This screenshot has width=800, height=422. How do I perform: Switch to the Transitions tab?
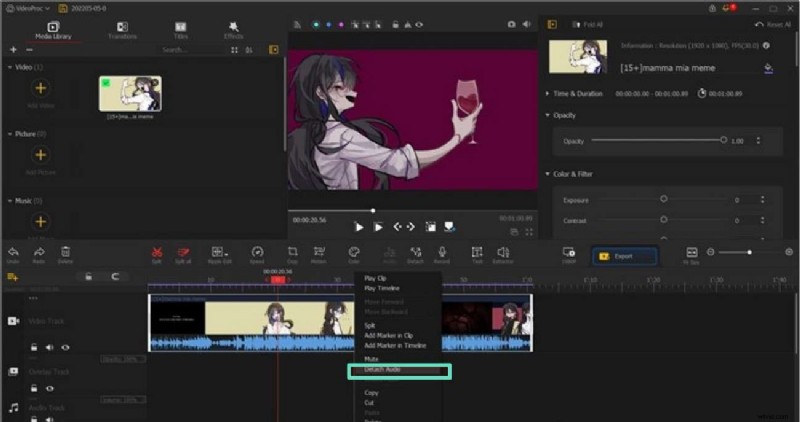pyautogui.click(x=123, y=30)
